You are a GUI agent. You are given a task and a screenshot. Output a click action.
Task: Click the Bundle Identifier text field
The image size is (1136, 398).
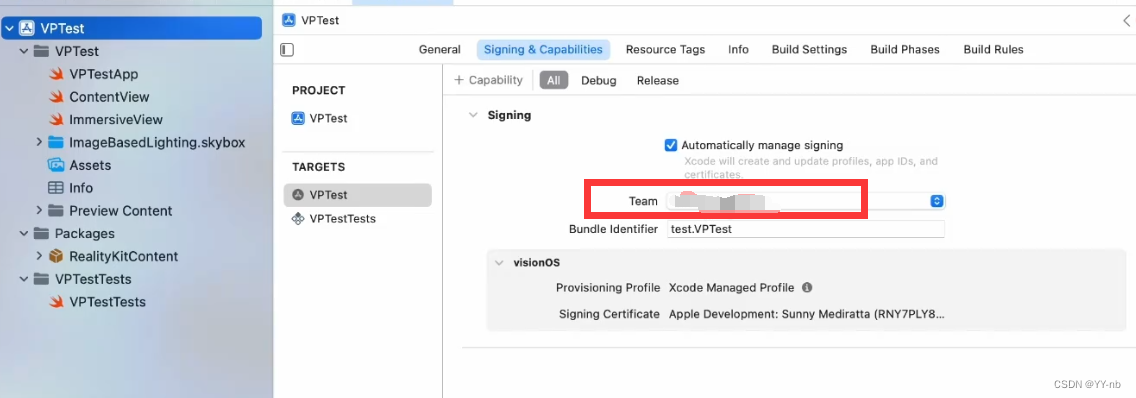(x=806, y=229)
